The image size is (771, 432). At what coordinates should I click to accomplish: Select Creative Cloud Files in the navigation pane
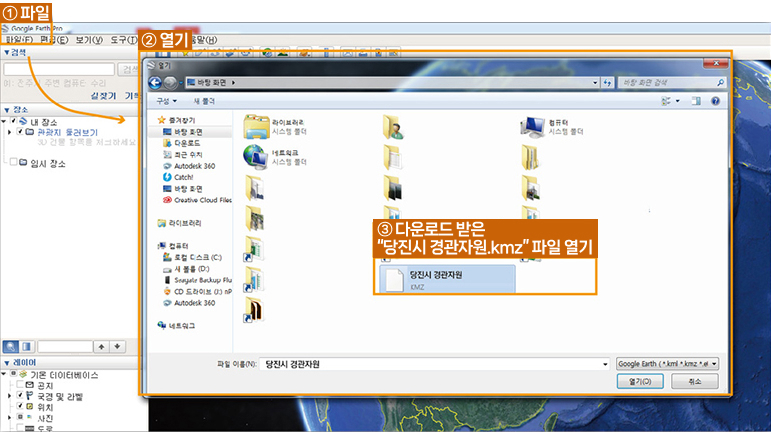pos(197,200)
